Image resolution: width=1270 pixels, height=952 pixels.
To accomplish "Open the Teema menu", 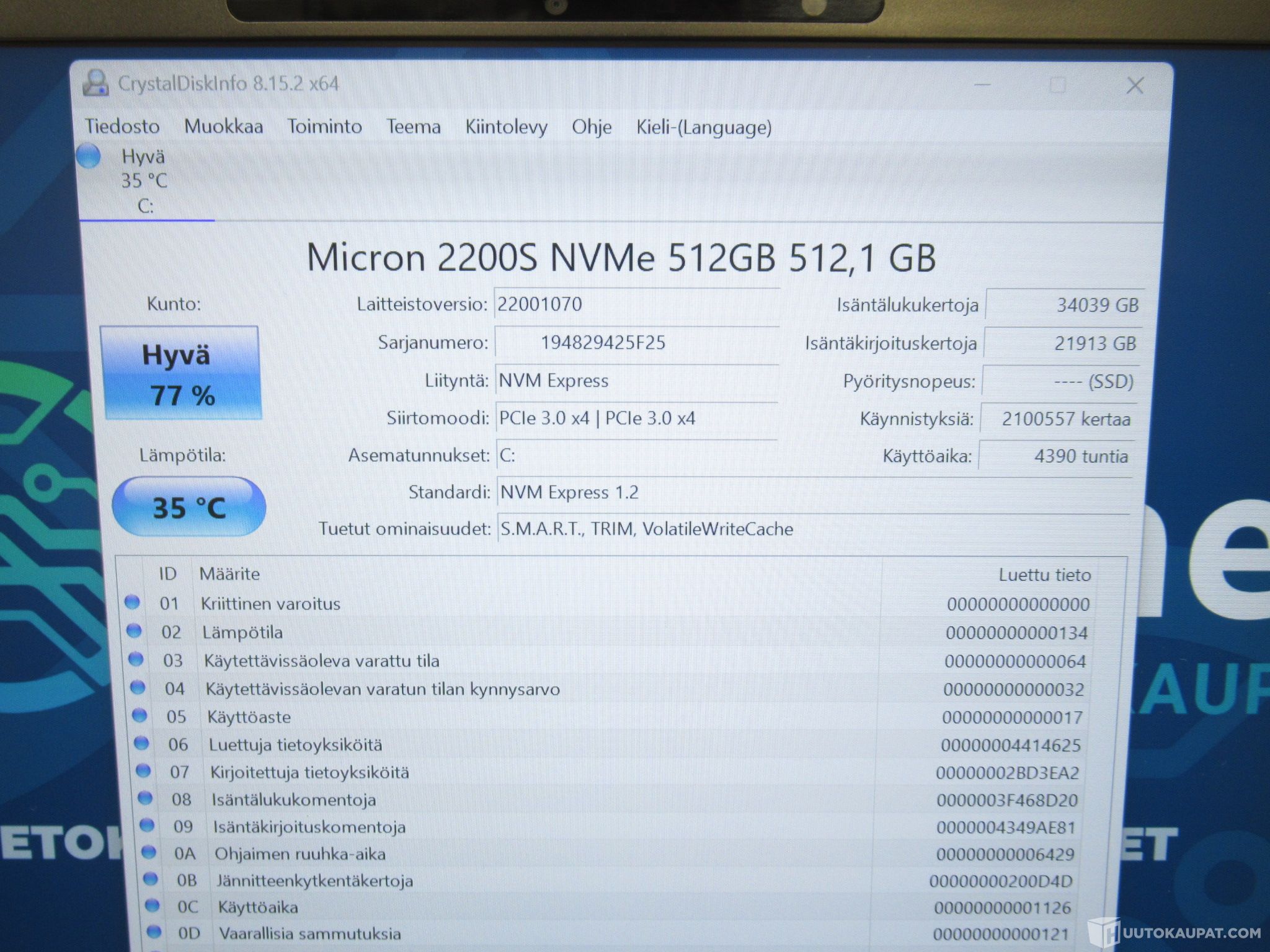I will tap(414, 127).
